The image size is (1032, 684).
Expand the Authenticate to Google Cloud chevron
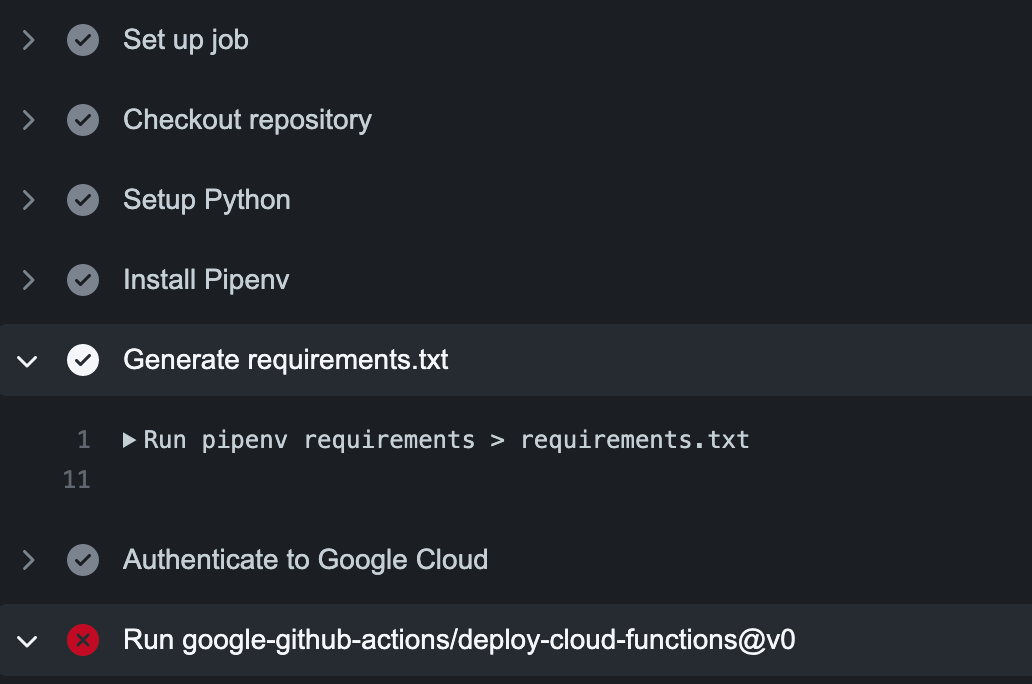tap(28, 560)
